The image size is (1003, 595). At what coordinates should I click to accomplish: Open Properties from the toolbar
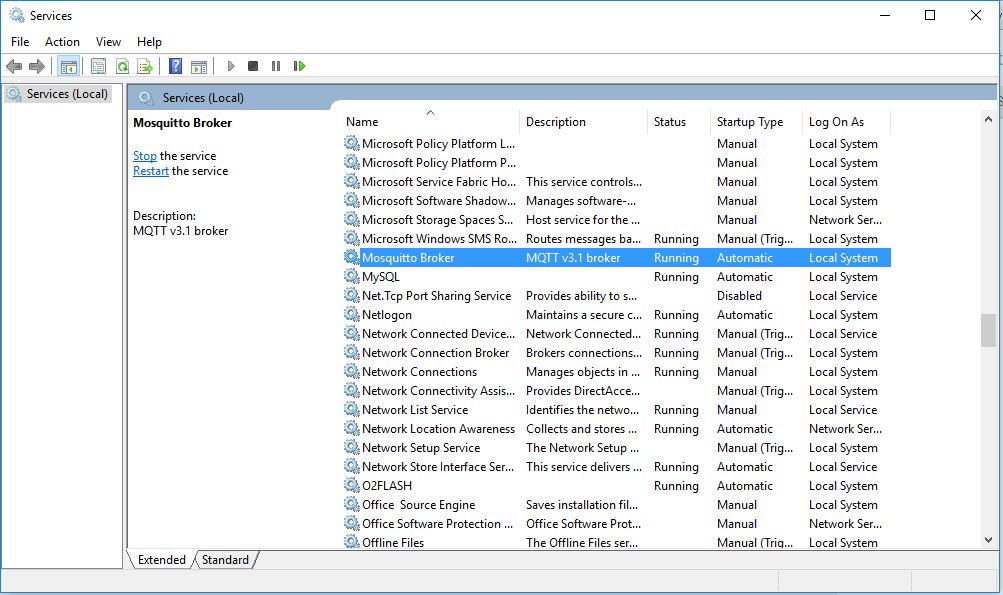[x=98, y=67]
